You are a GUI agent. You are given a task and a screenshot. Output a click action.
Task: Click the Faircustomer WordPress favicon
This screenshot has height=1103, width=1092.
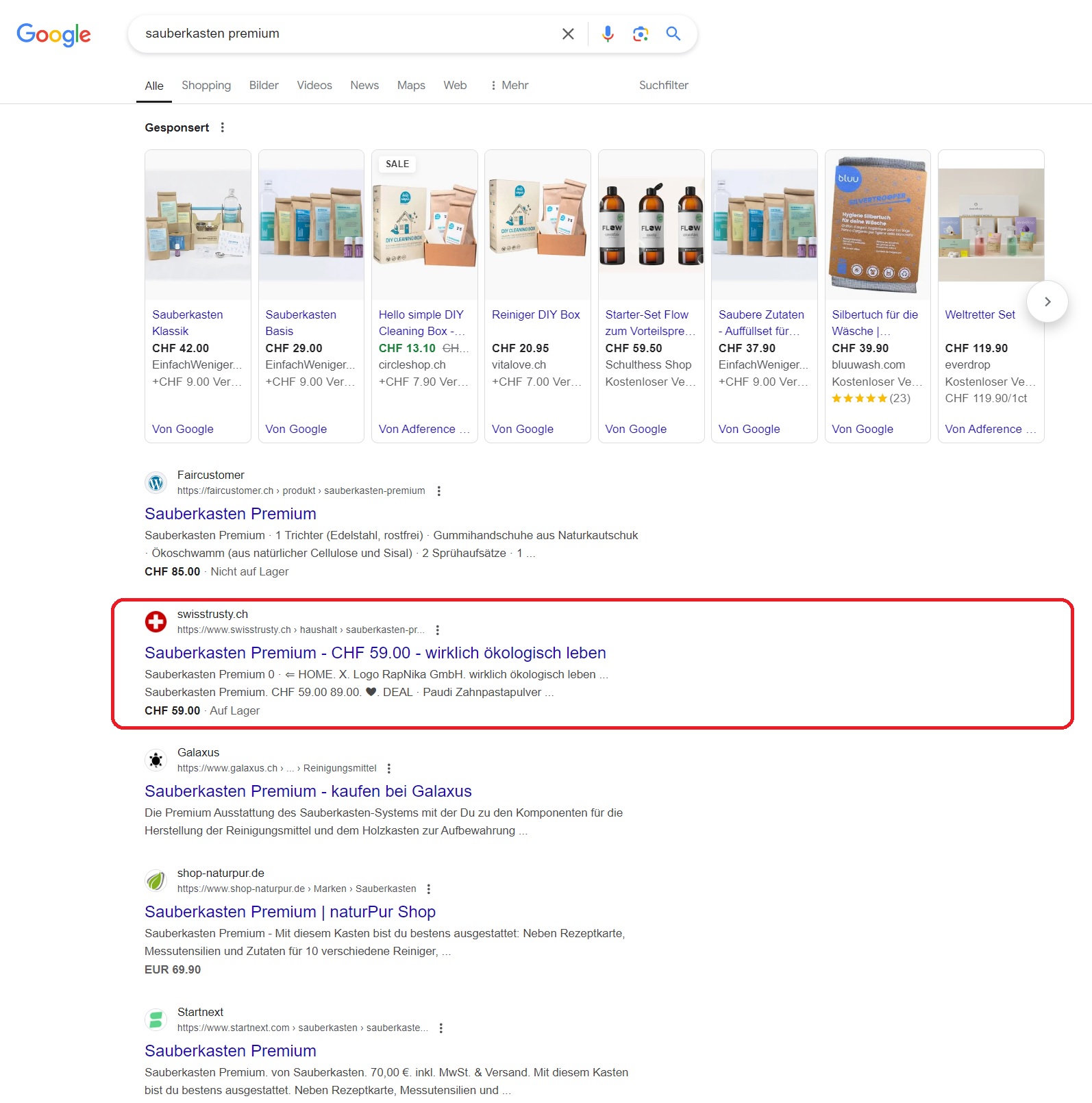coord(156,483)
